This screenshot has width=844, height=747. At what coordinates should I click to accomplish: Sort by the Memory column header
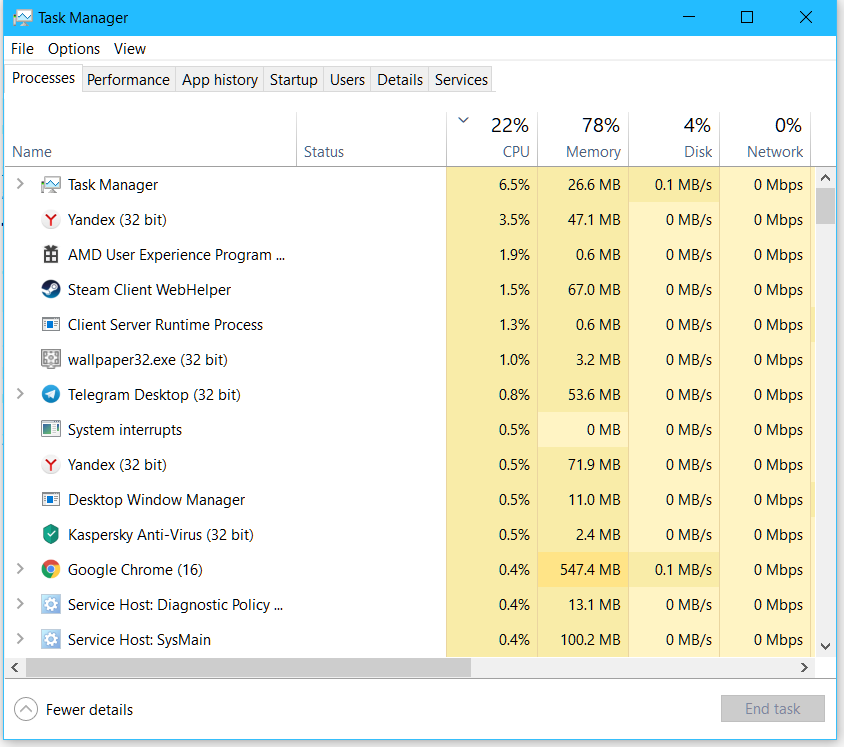click(583, 139)
